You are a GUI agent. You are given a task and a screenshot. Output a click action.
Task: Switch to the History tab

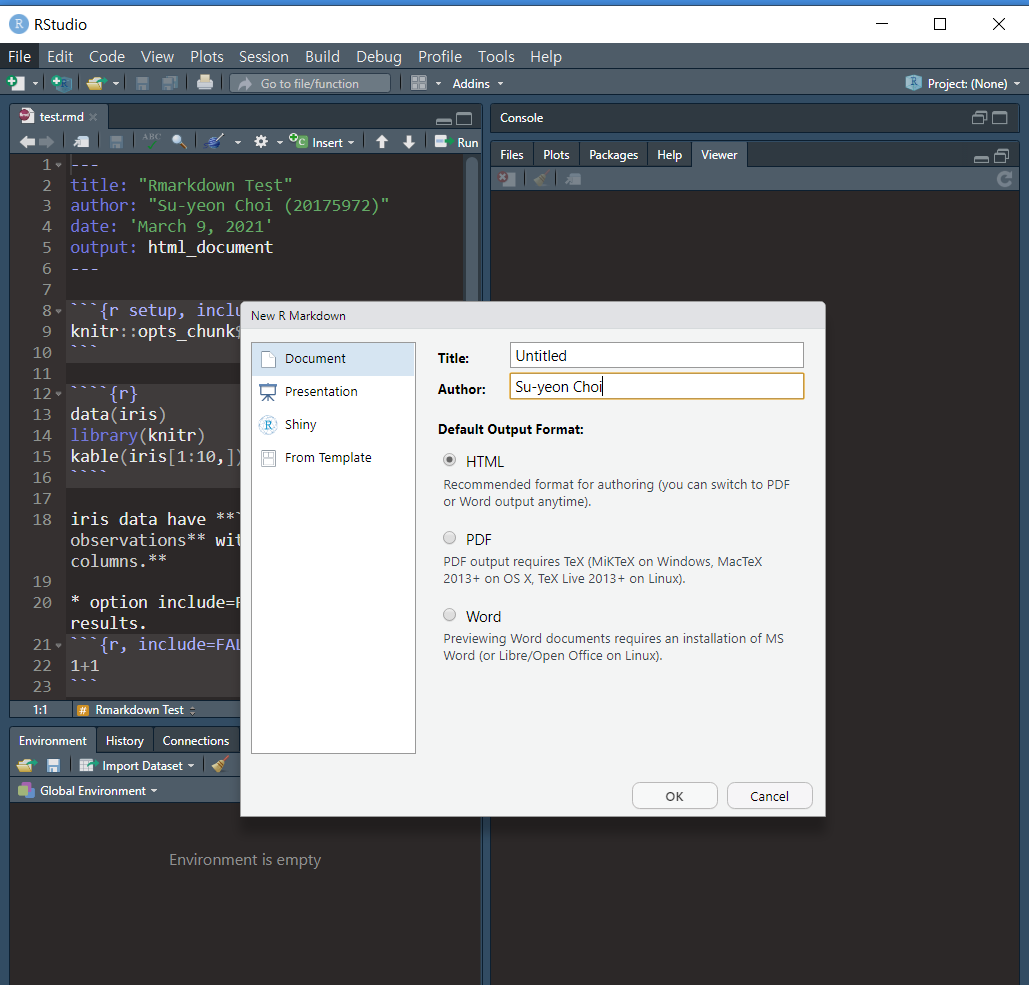(125, 741)
